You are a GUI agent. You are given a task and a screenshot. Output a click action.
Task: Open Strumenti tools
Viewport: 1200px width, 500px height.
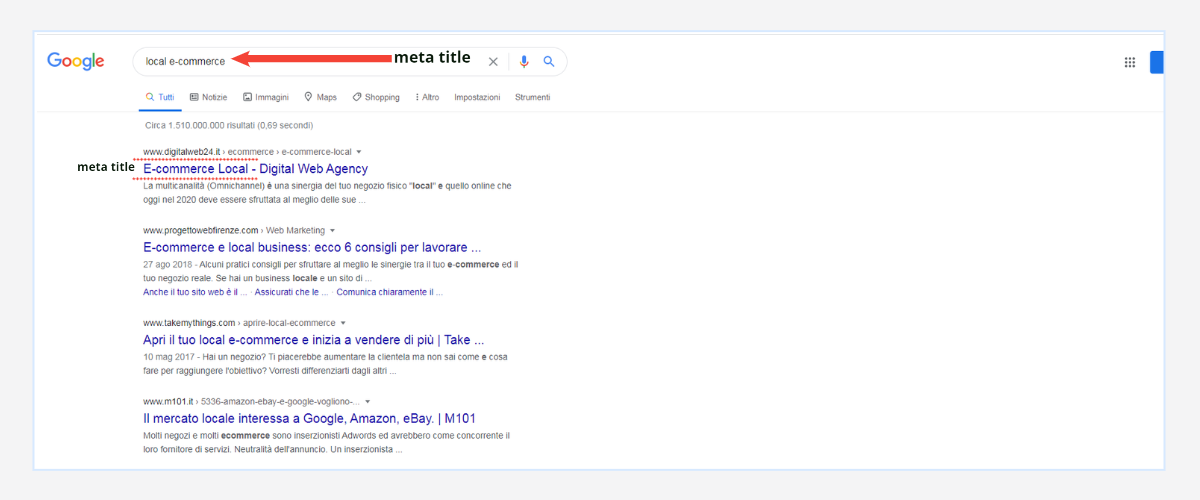click(532, 97)
